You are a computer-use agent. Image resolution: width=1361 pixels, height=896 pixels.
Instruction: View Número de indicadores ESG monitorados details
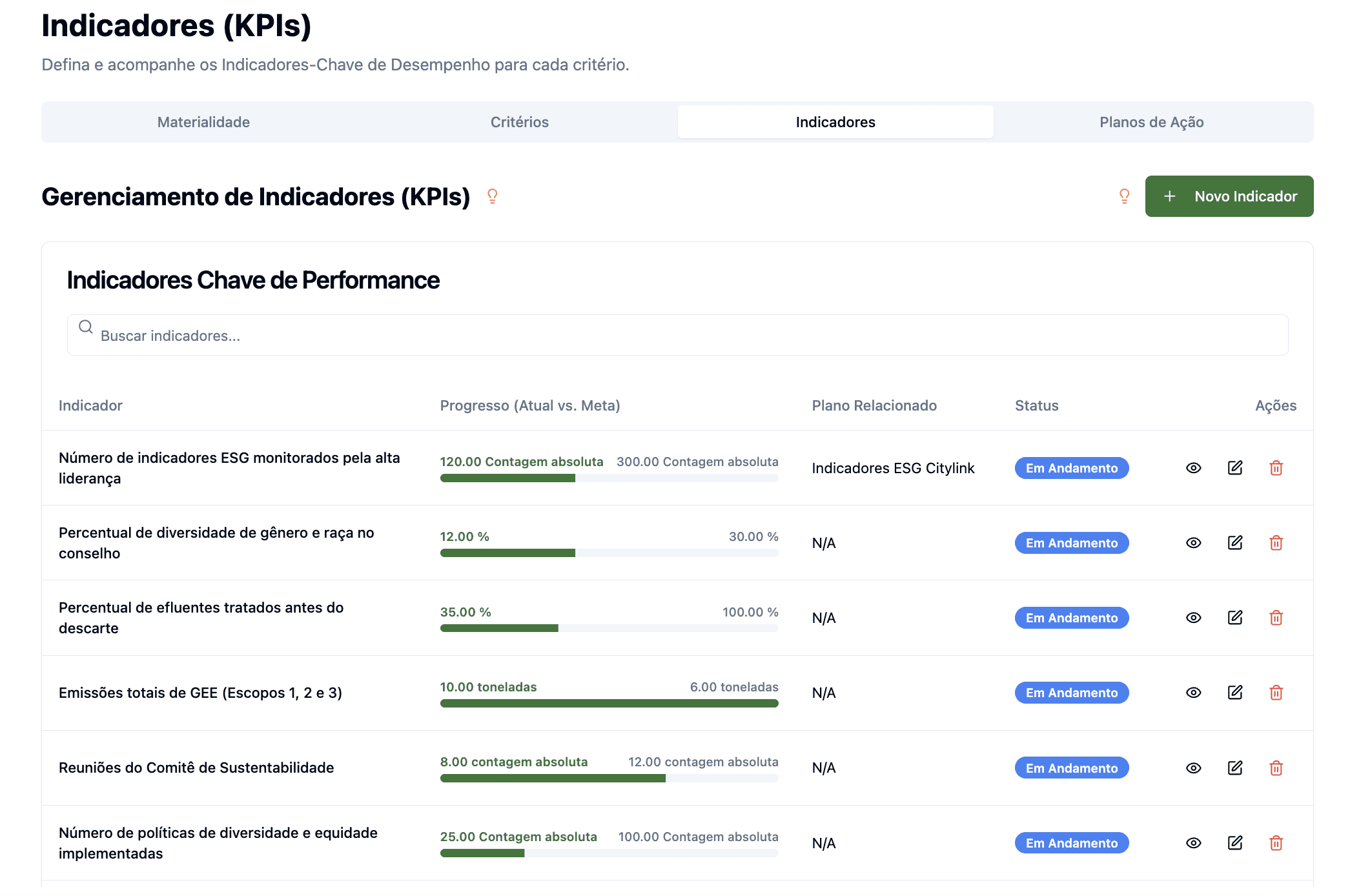click(1193, 468)
